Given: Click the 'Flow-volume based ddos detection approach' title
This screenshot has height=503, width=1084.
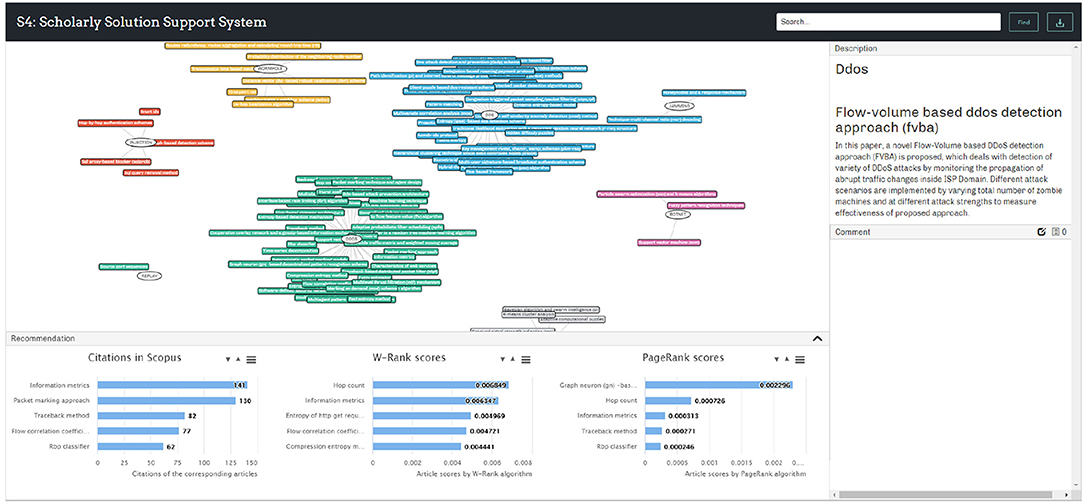Looking at the screenshot, I should pos(948,120).
